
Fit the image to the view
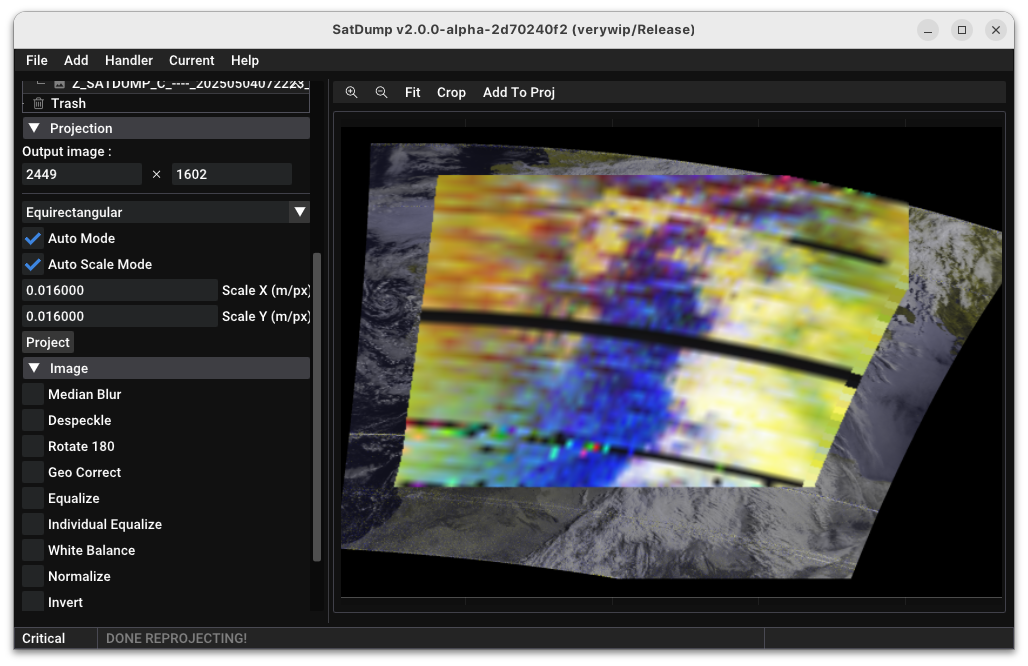(x=412, y=92)
